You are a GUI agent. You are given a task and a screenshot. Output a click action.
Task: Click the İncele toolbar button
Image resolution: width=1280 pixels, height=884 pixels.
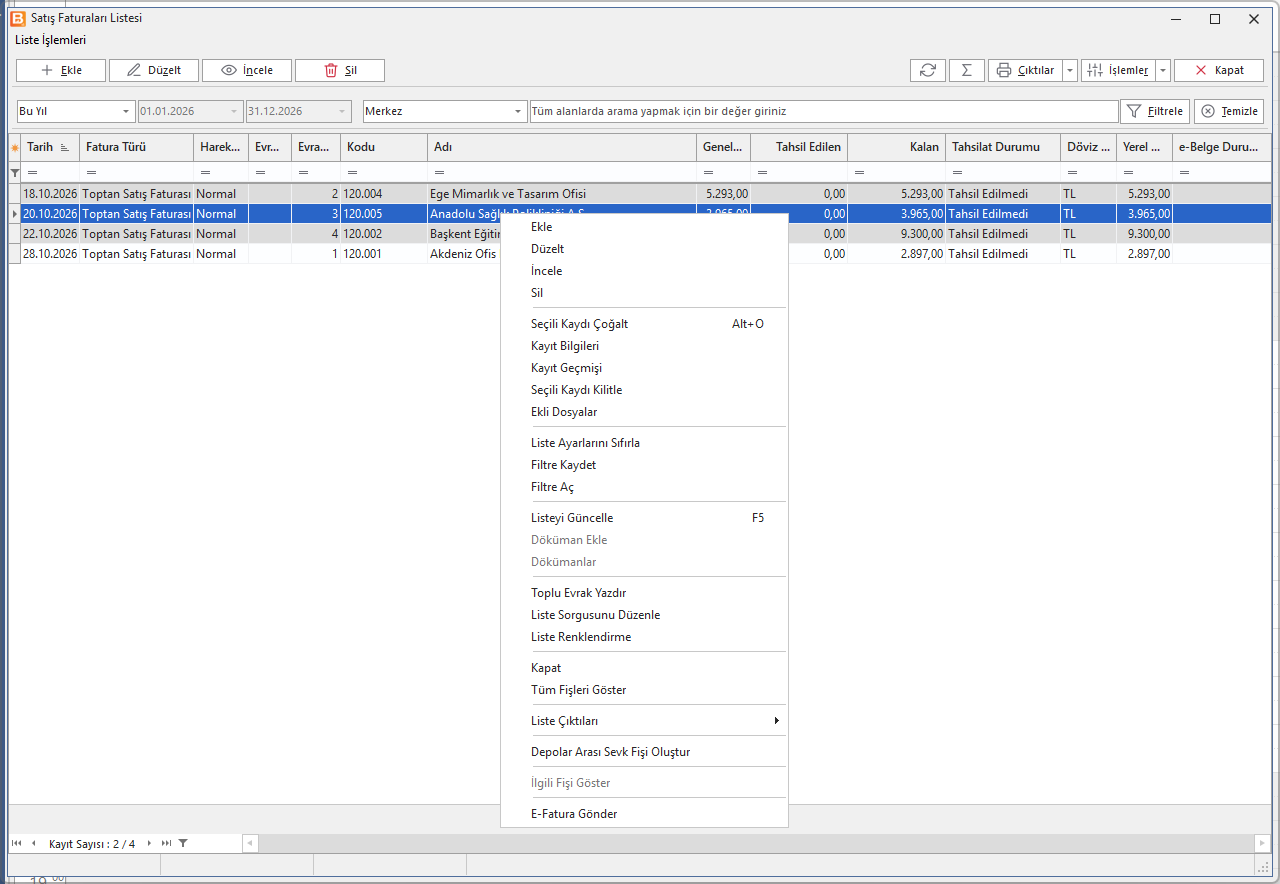247,70
